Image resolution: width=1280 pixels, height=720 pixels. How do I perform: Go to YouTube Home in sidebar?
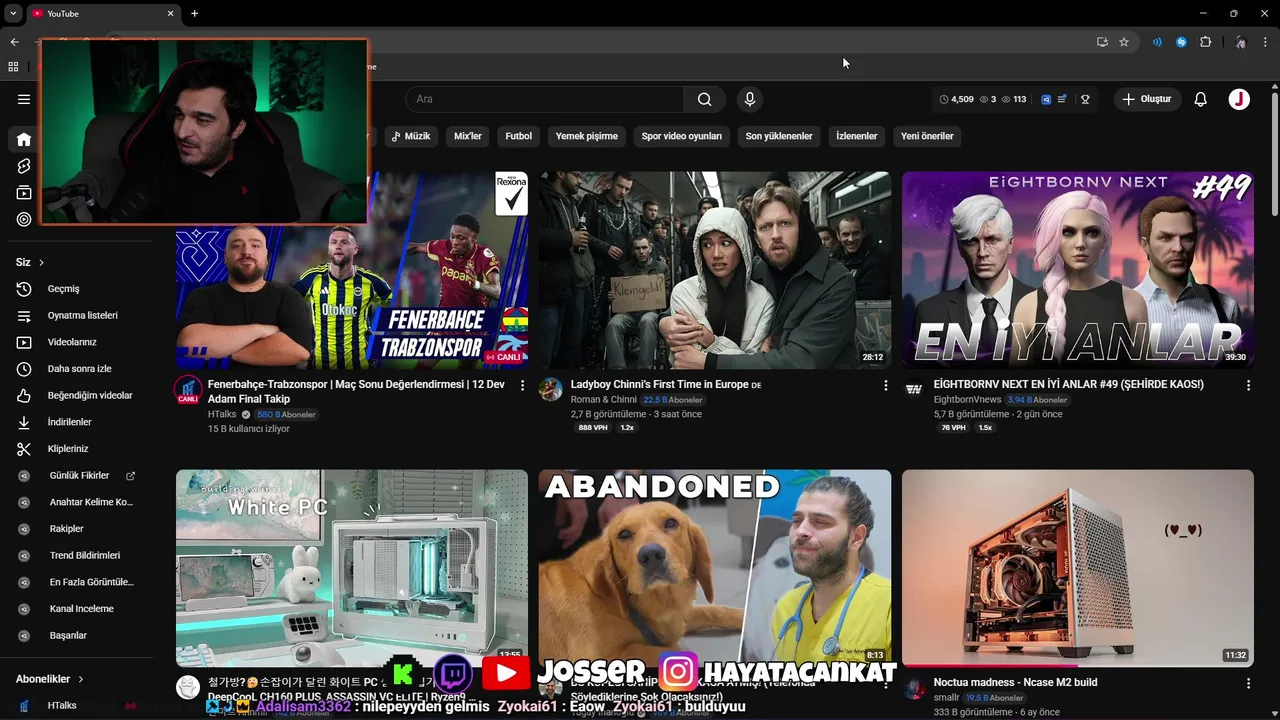tap(24, 139)
